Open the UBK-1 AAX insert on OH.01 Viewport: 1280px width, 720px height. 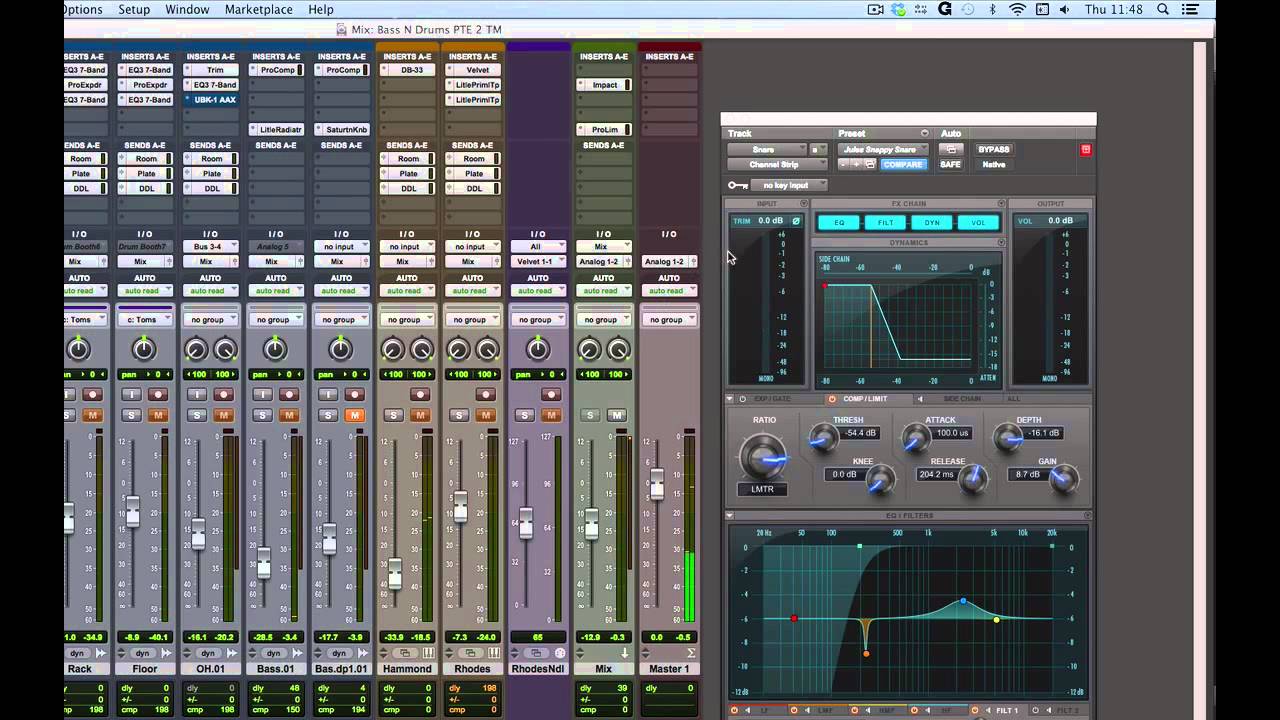[x=210, y=100]
